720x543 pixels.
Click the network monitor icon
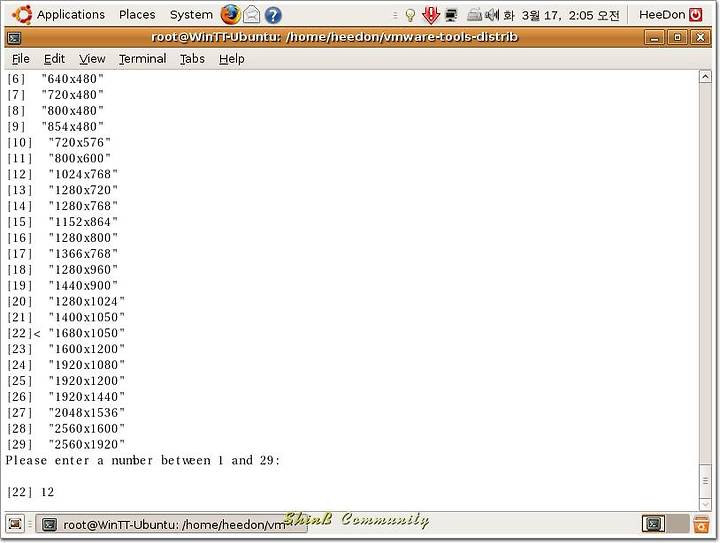click(451, 15)
